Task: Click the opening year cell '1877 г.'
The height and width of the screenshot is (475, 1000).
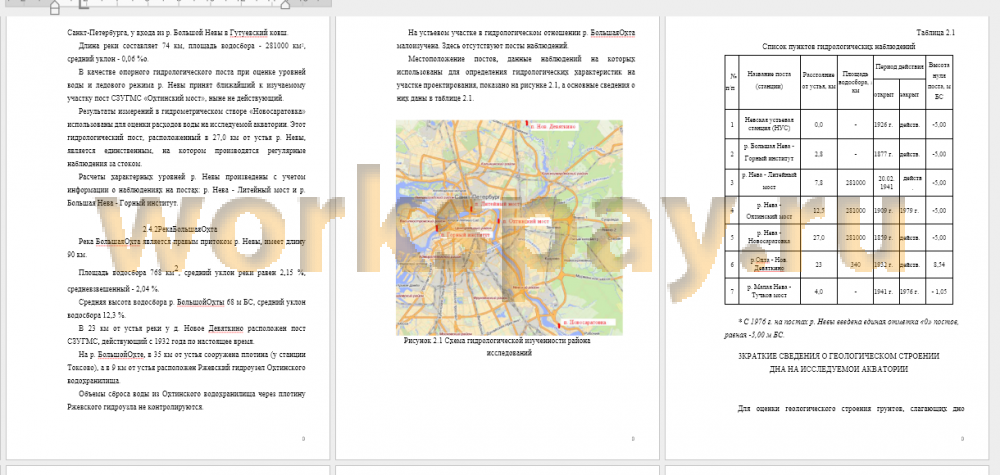Action: (x=885, y=154)
